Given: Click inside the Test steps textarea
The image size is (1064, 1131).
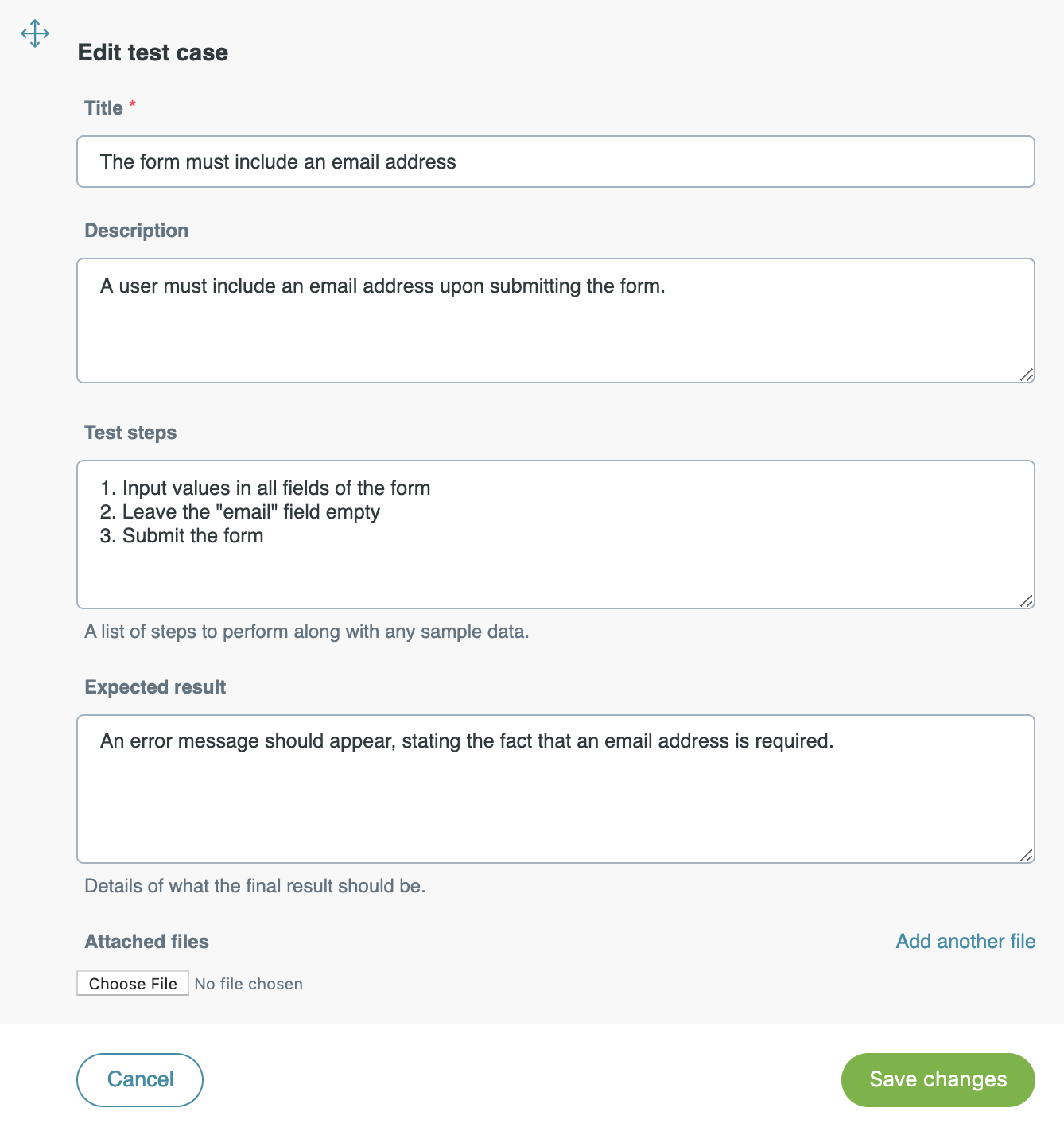Looking at the screenshot, I should pos(555,533).
